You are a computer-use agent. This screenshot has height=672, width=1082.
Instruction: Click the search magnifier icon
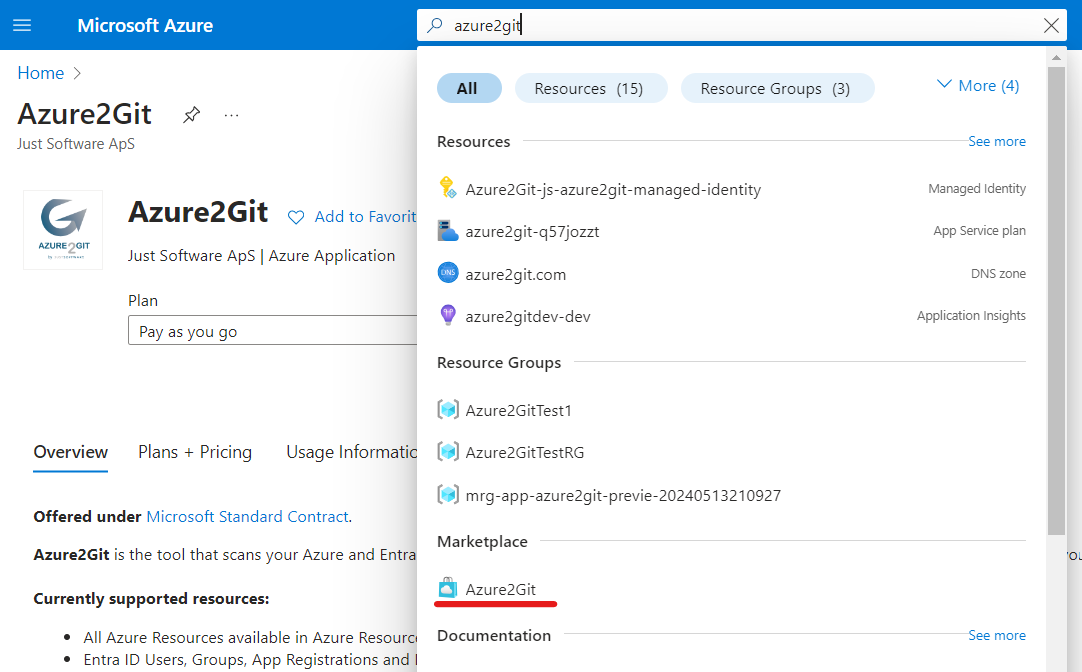(434, 25)
